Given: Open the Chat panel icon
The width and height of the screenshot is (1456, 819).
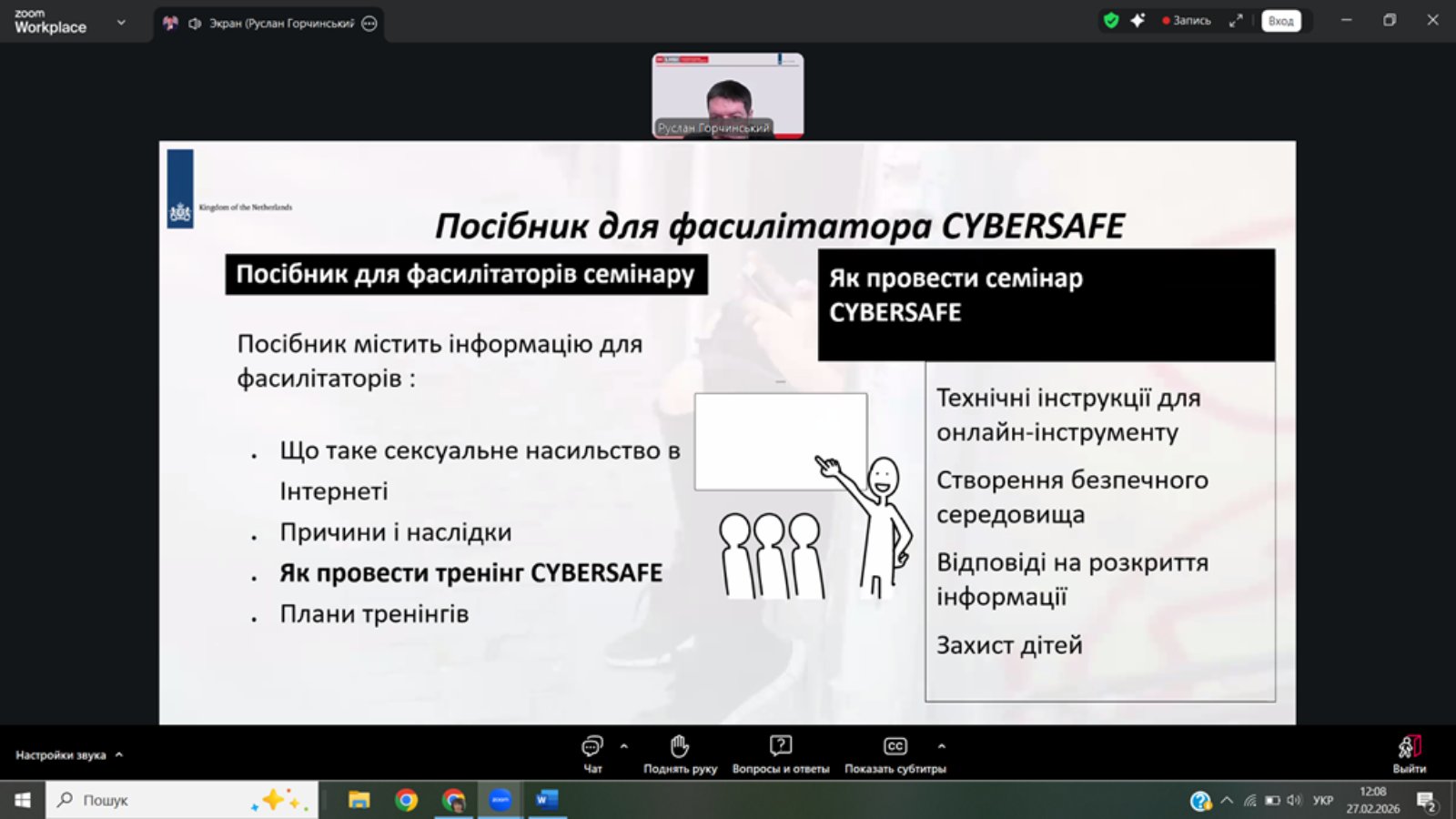Looking at the screenshot, I should 591,747.
